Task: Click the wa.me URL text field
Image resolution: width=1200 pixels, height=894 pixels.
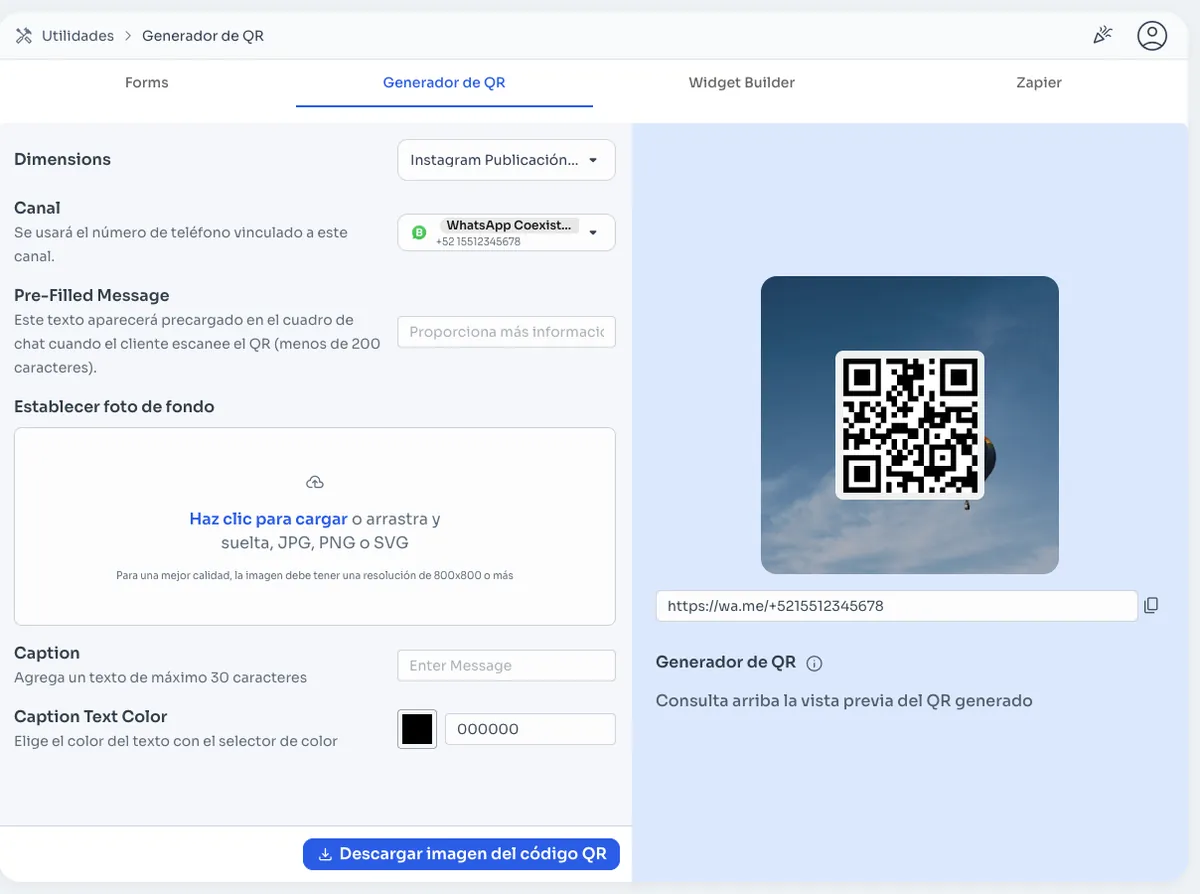Action: (x=897, y=606)
